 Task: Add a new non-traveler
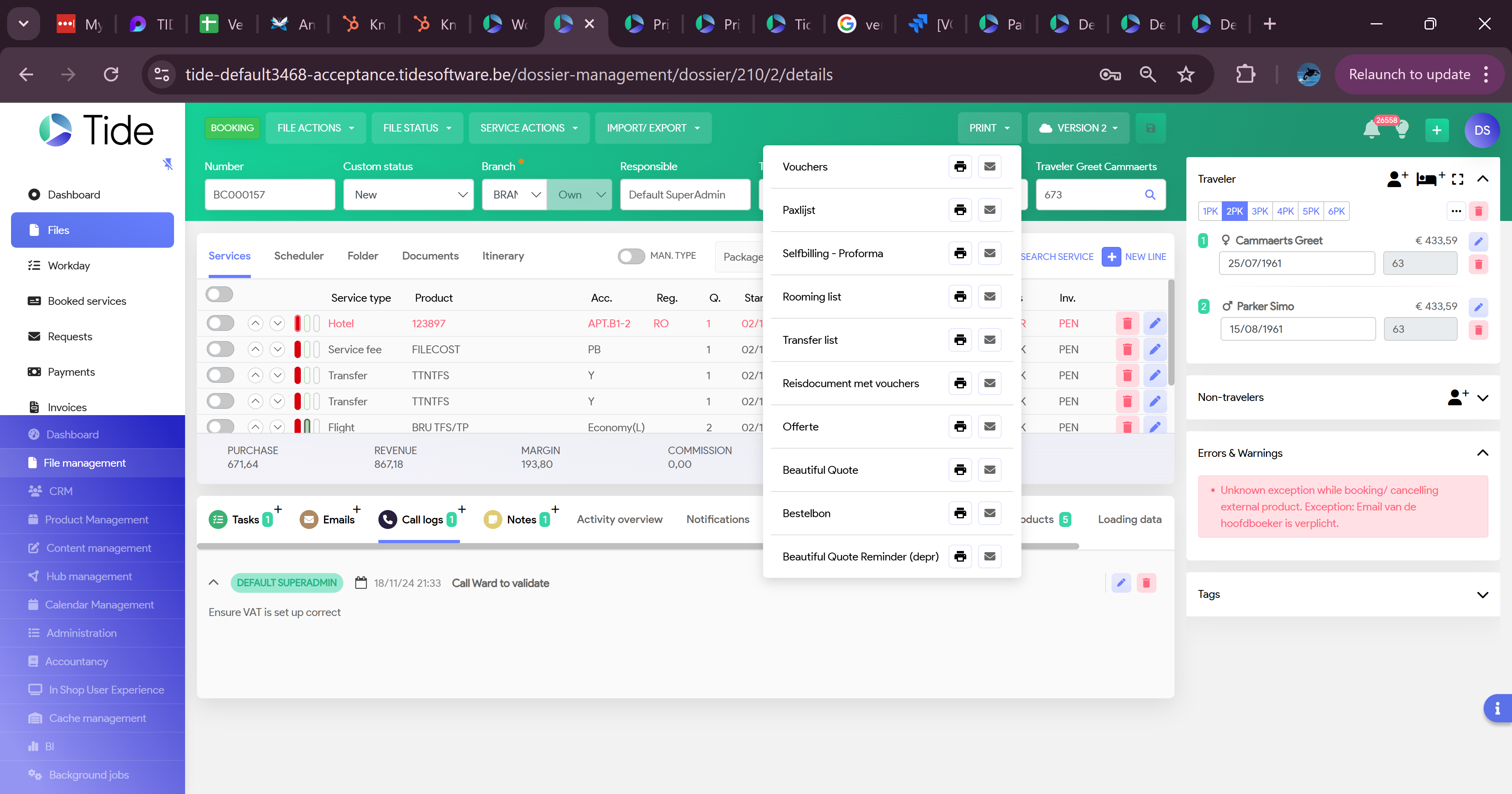1457,397
